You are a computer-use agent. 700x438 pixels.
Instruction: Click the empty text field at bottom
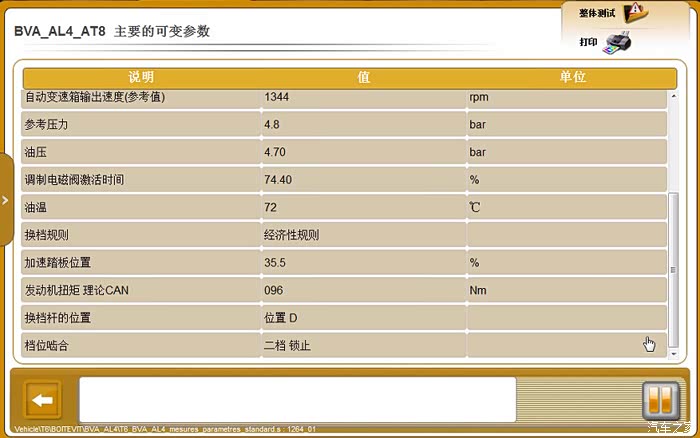(297, 399)
